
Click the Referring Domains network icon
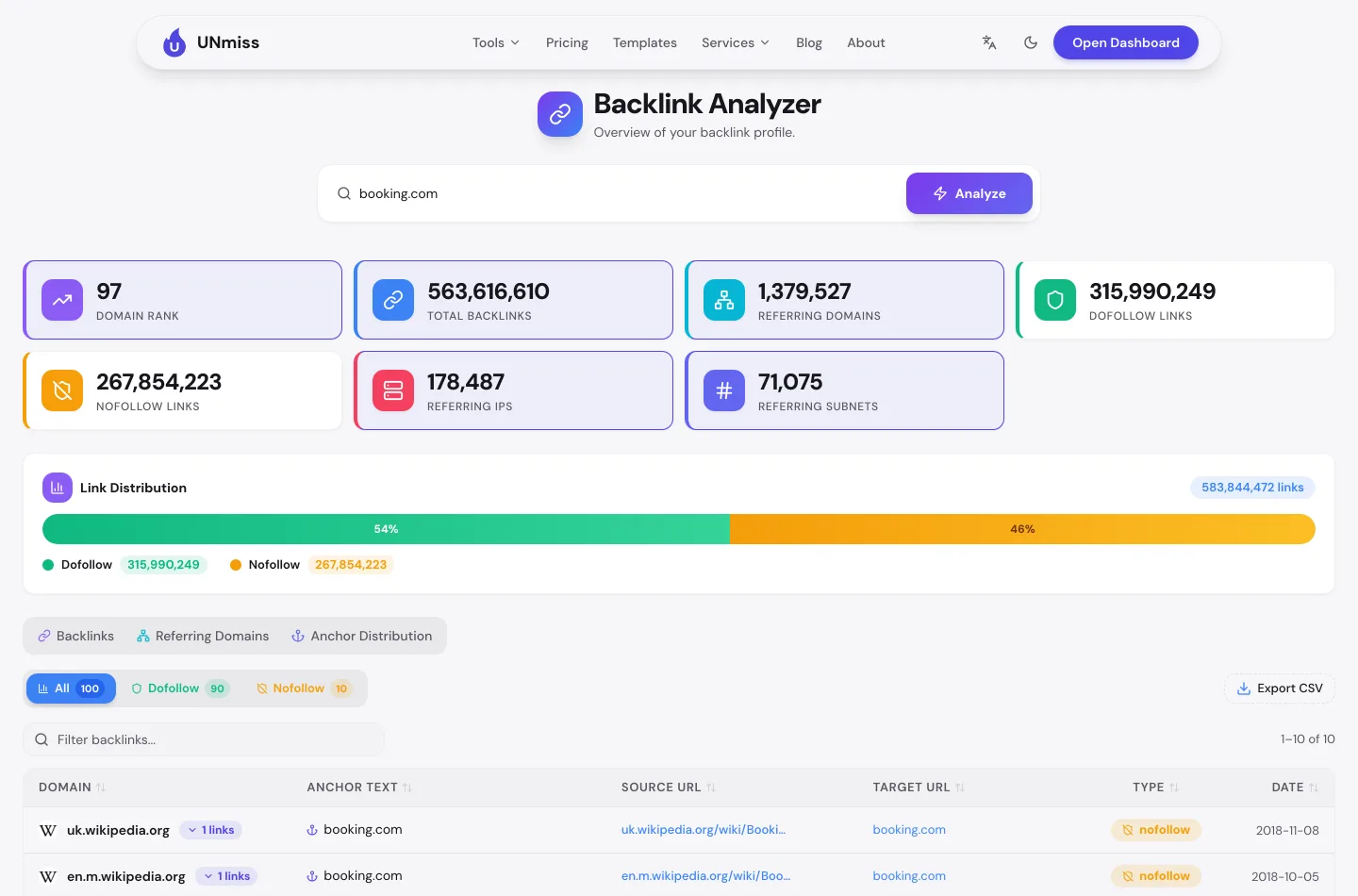pyautogui.click(x=724, y=300)
